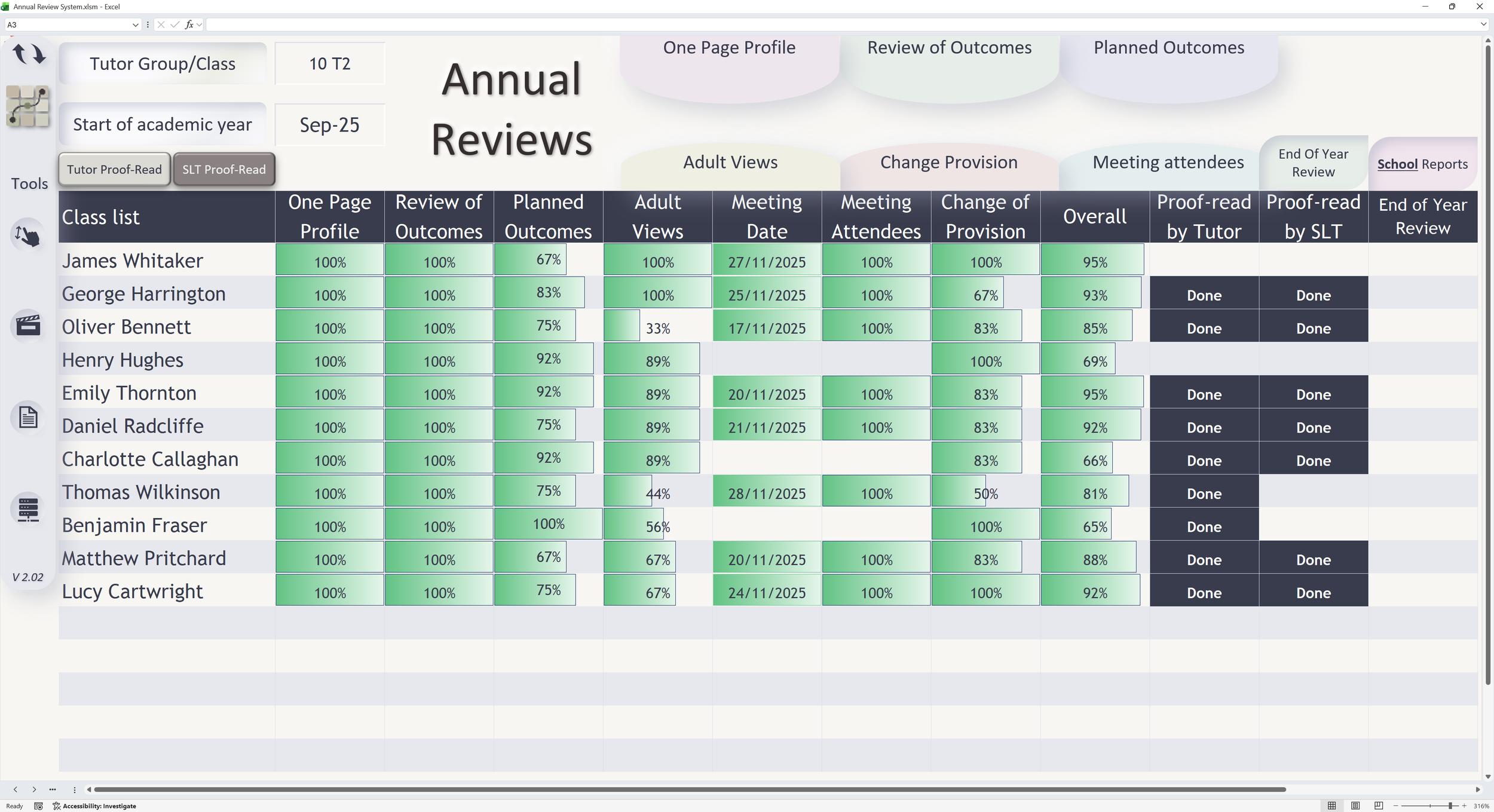This screenshot has height=812, width=1494.
Task: Switch to Page Layout view icon
Action: pos(1355,806)
